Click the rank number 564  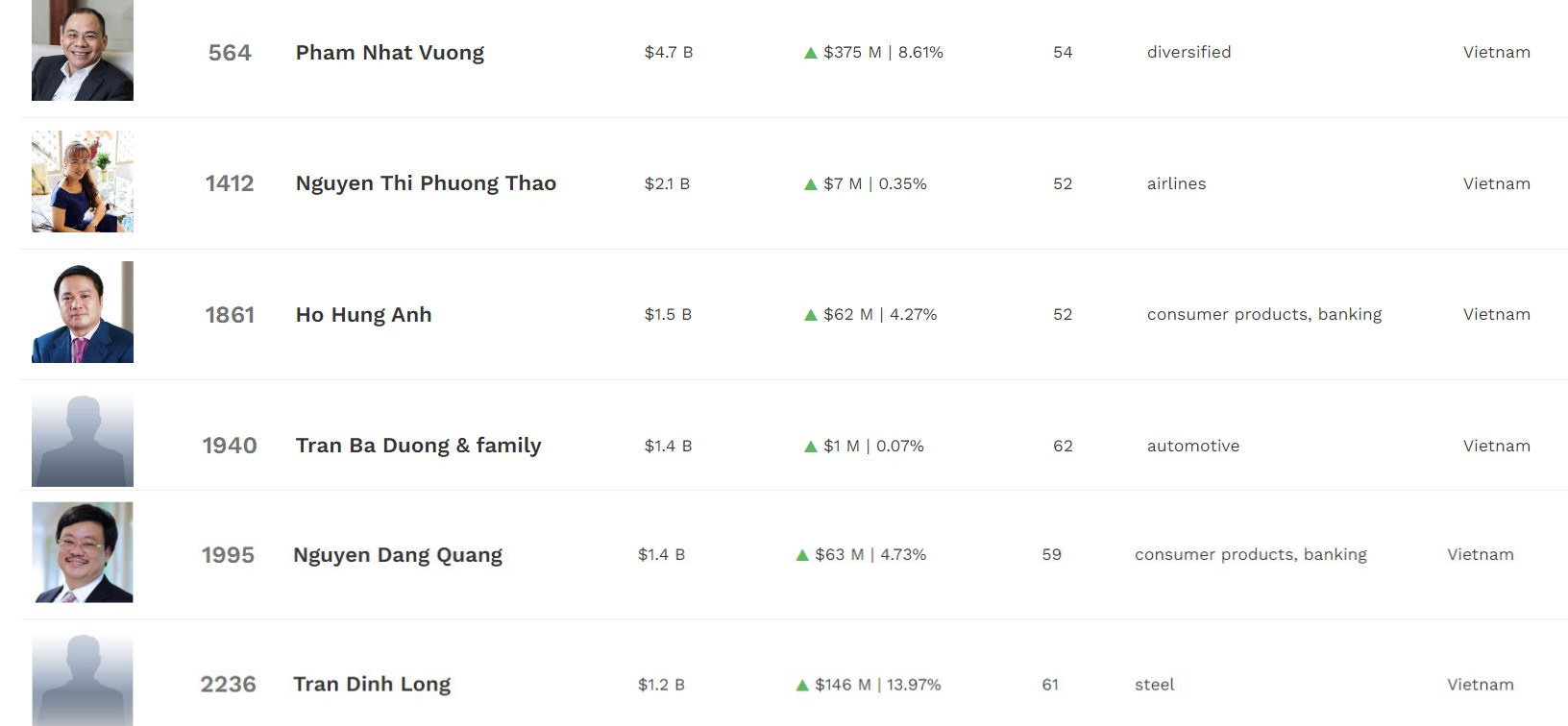click(x=230, y=53)
